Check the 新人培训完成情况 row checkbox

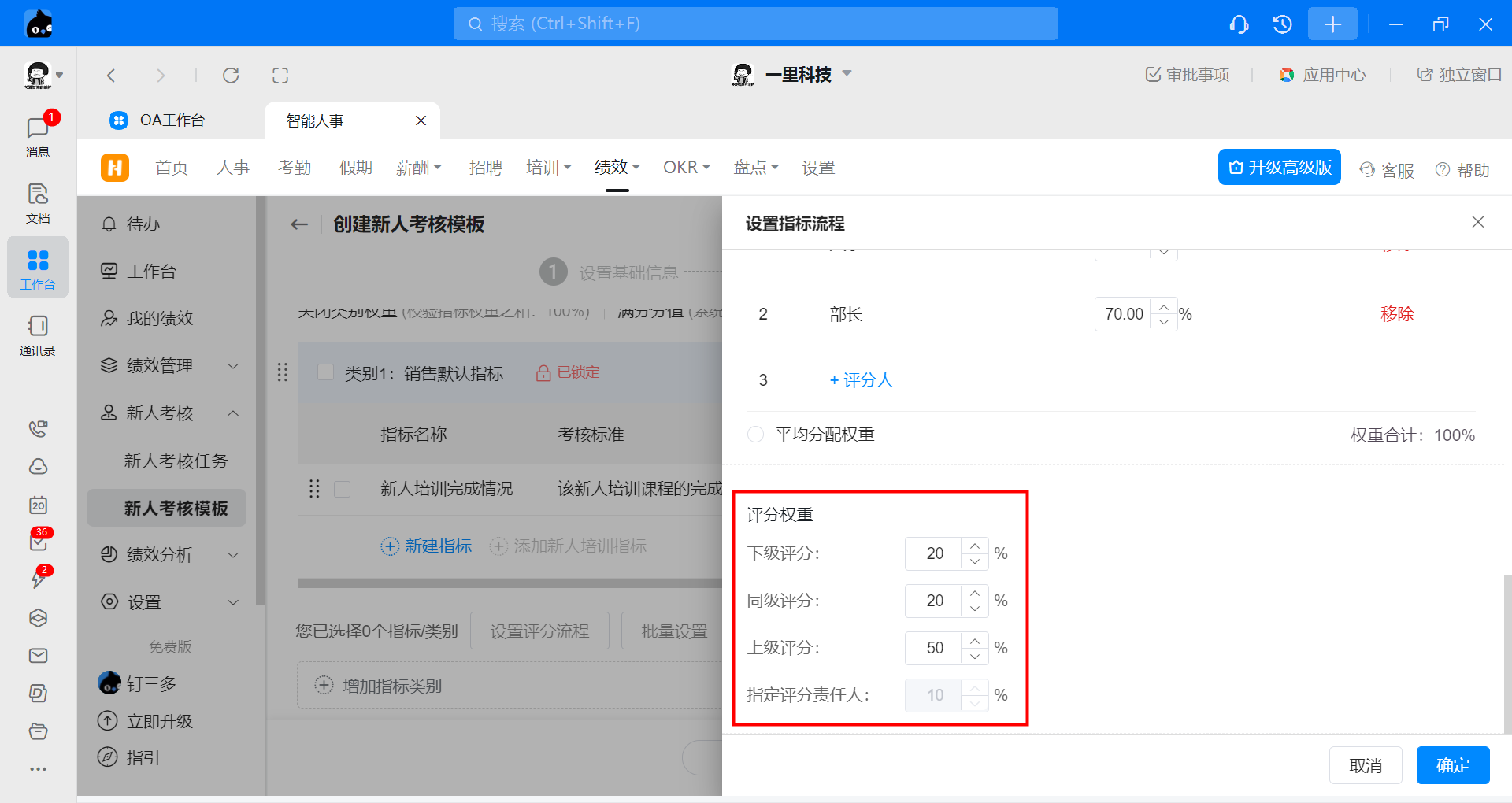coord(342,489)
